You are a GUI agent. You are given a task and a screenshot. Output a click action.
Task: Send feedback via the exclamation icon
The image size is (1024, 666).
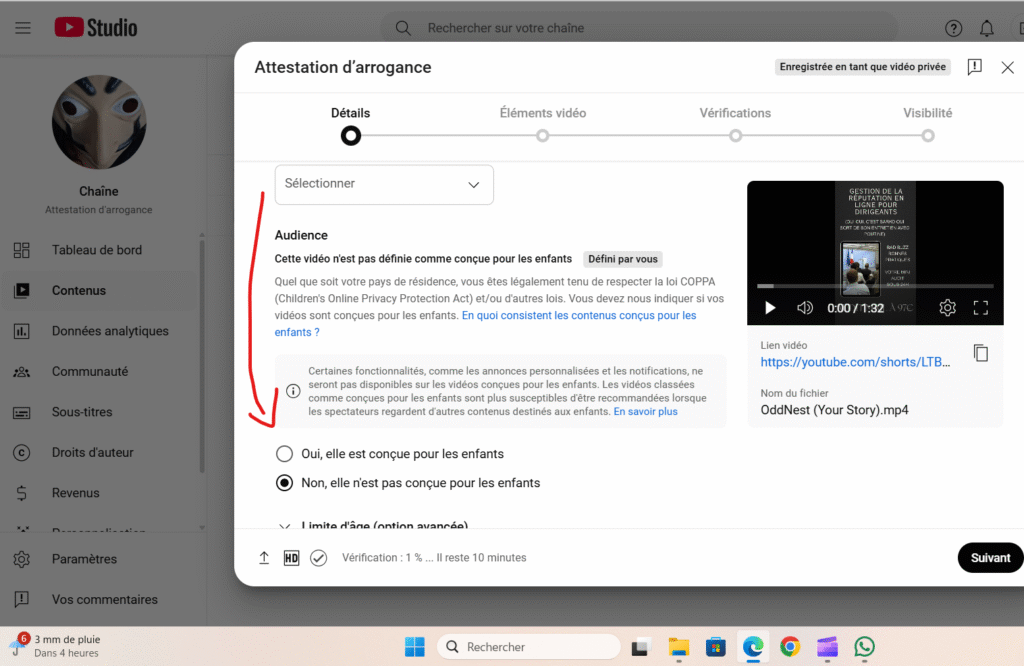point(974,67)
